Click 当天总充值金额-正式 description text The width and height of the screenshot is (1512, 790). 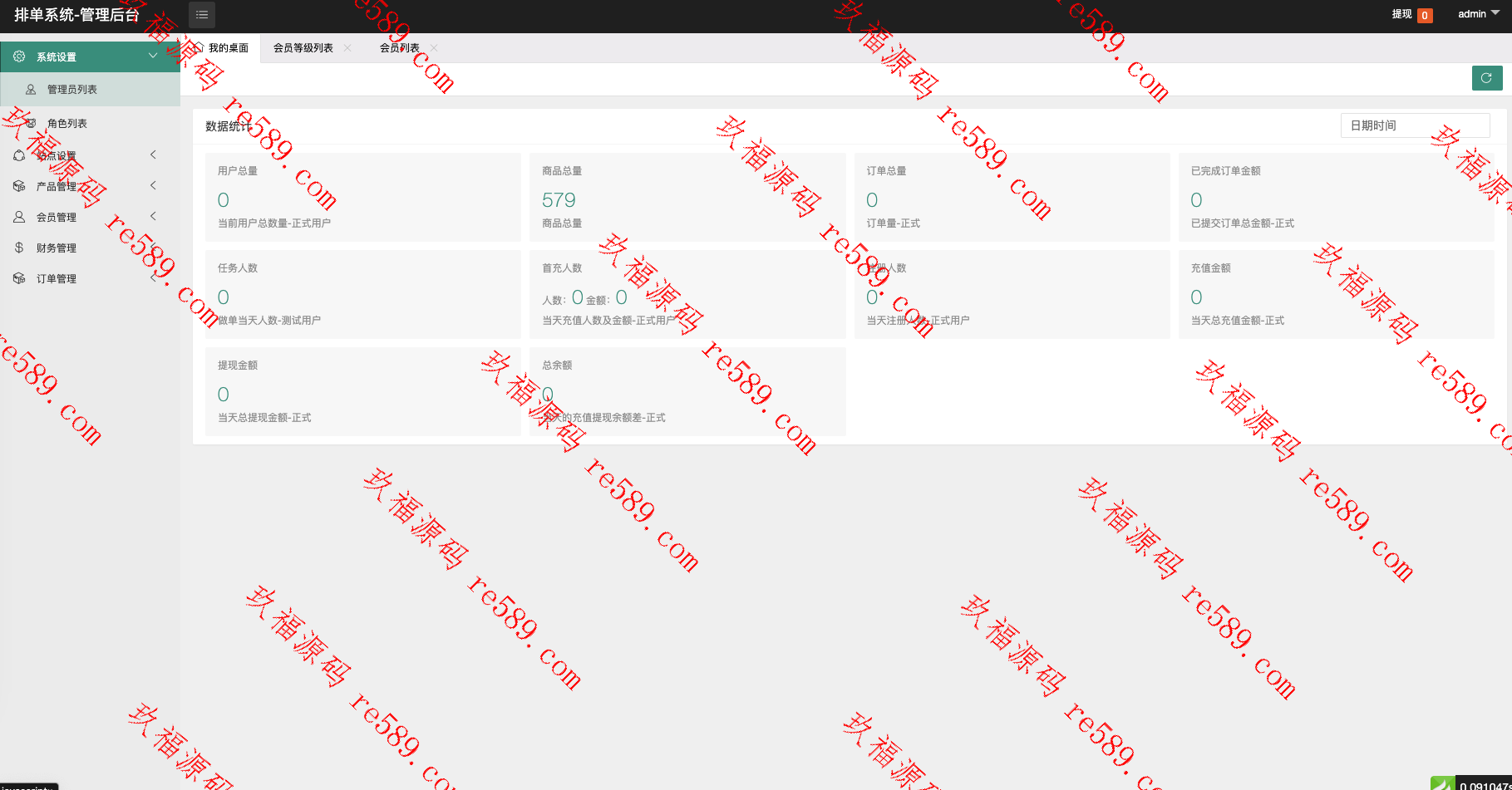click(x=1238, y=320)
